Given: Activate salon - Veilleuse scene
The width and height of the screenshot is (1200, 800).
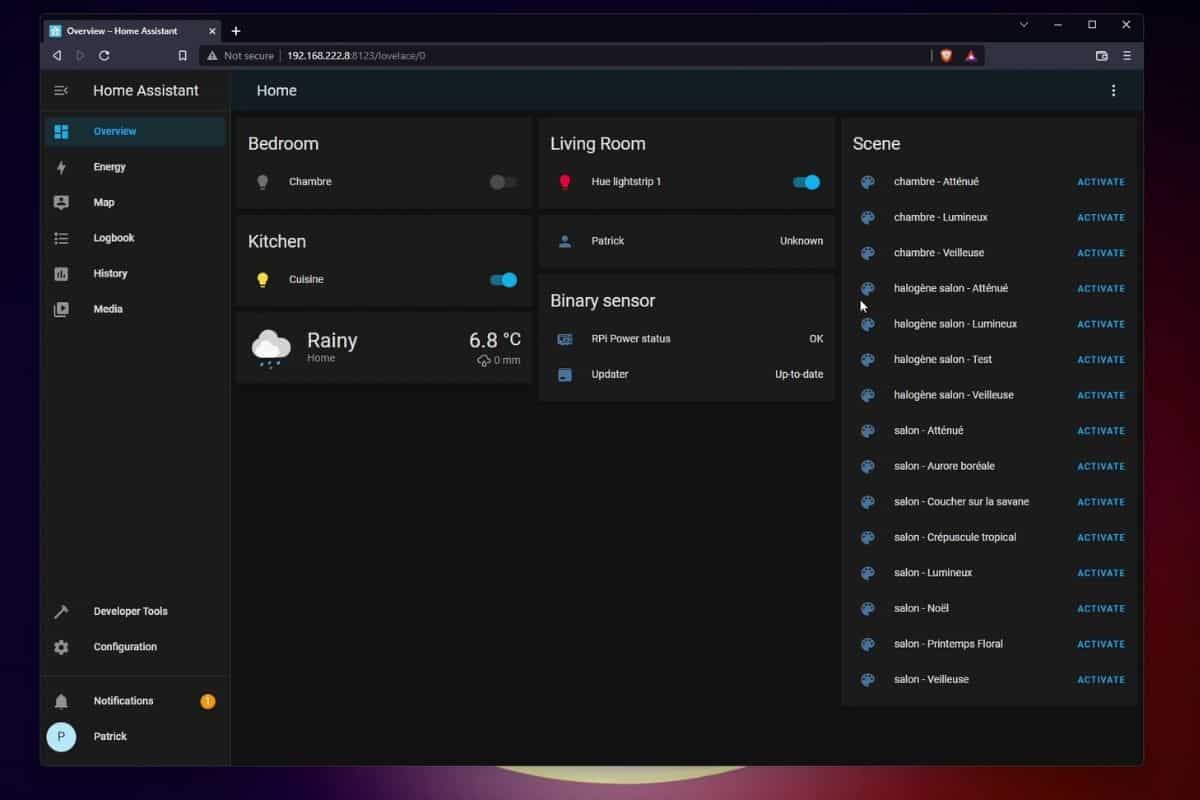Looking at the screenshot, I should pyautogui.click(x=1101, y=679).
